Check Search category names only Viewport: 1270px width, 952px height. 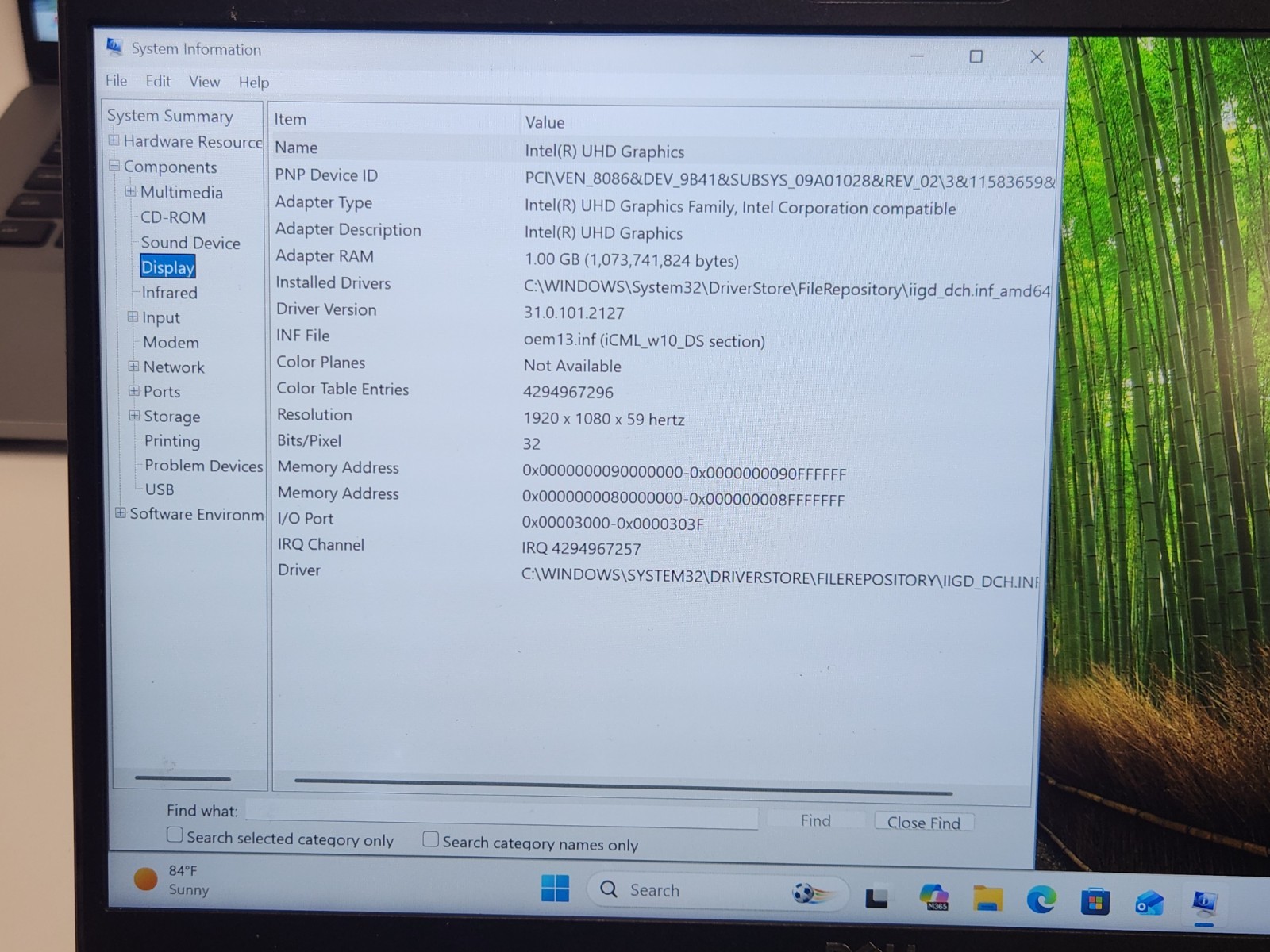(430, 839)
